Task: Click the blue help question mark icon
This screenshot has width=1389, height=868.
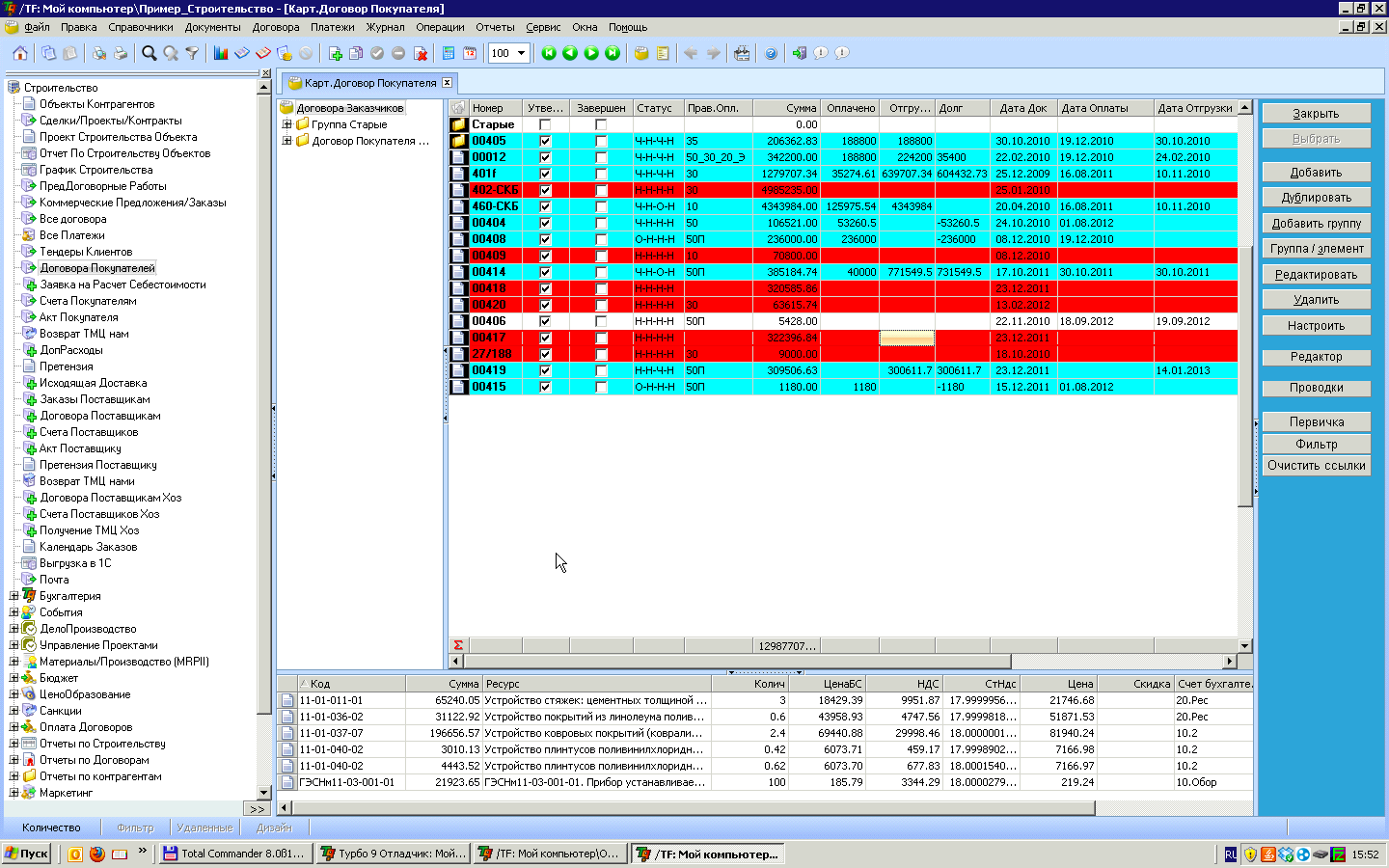Action: click(771, 53)
